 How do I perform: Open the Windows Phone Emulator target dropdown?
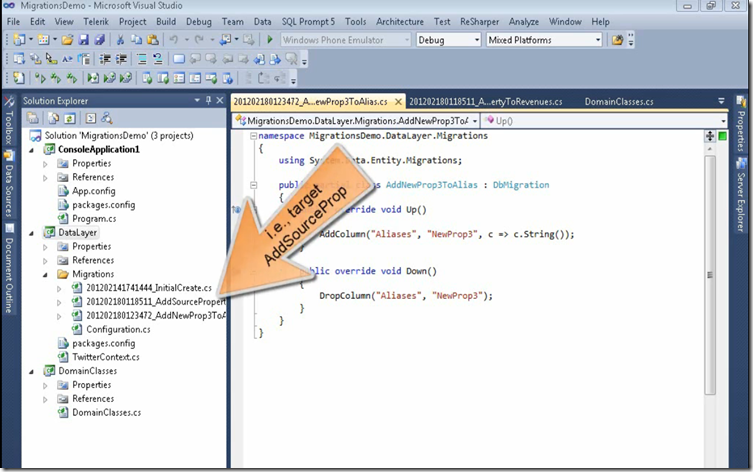345,40
